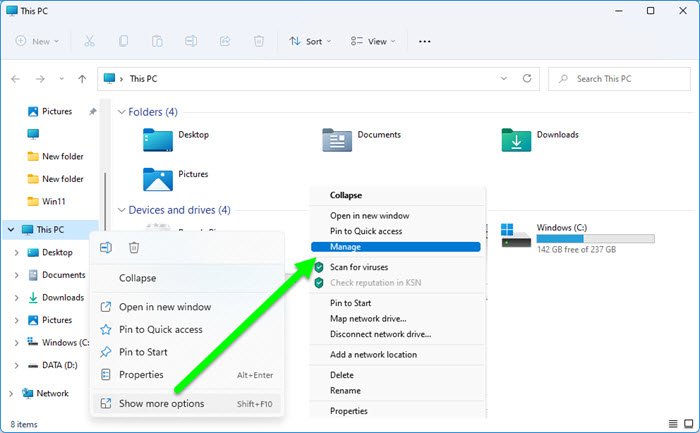Choose Delete in classic context menu
This screenshot has height=433, width=700.
point(342,375)
